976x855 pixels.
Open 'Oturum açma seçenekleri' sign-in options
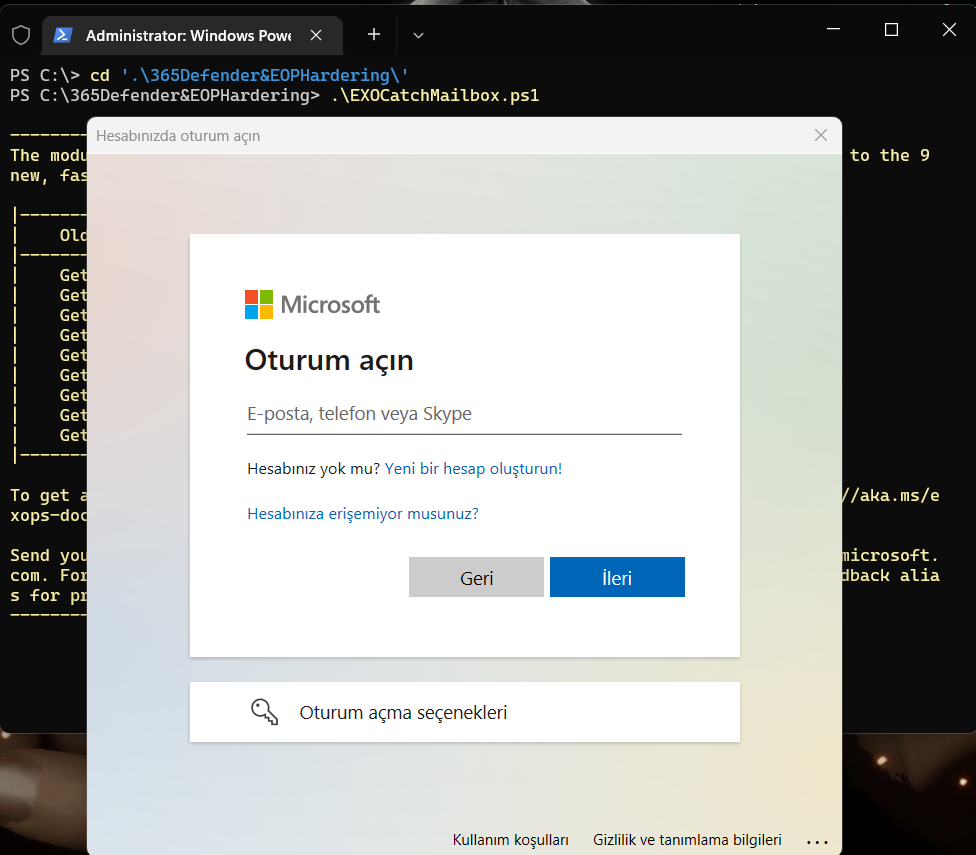click(x=465, y=712)
